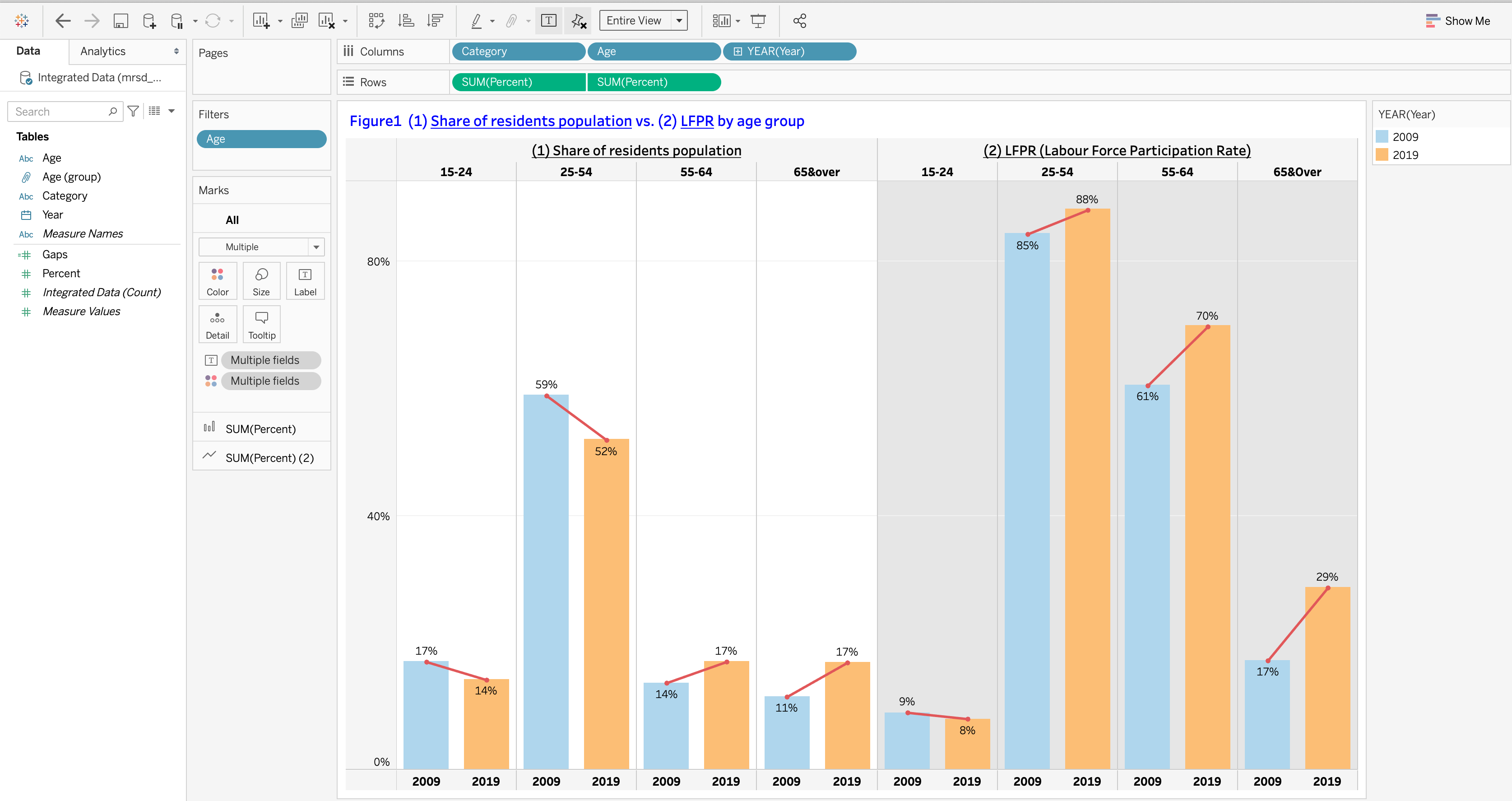This screenshot has height=801, width=1512.
Task: Expand YEAR(Year) pill in Columns
Action: pos(738,51)
